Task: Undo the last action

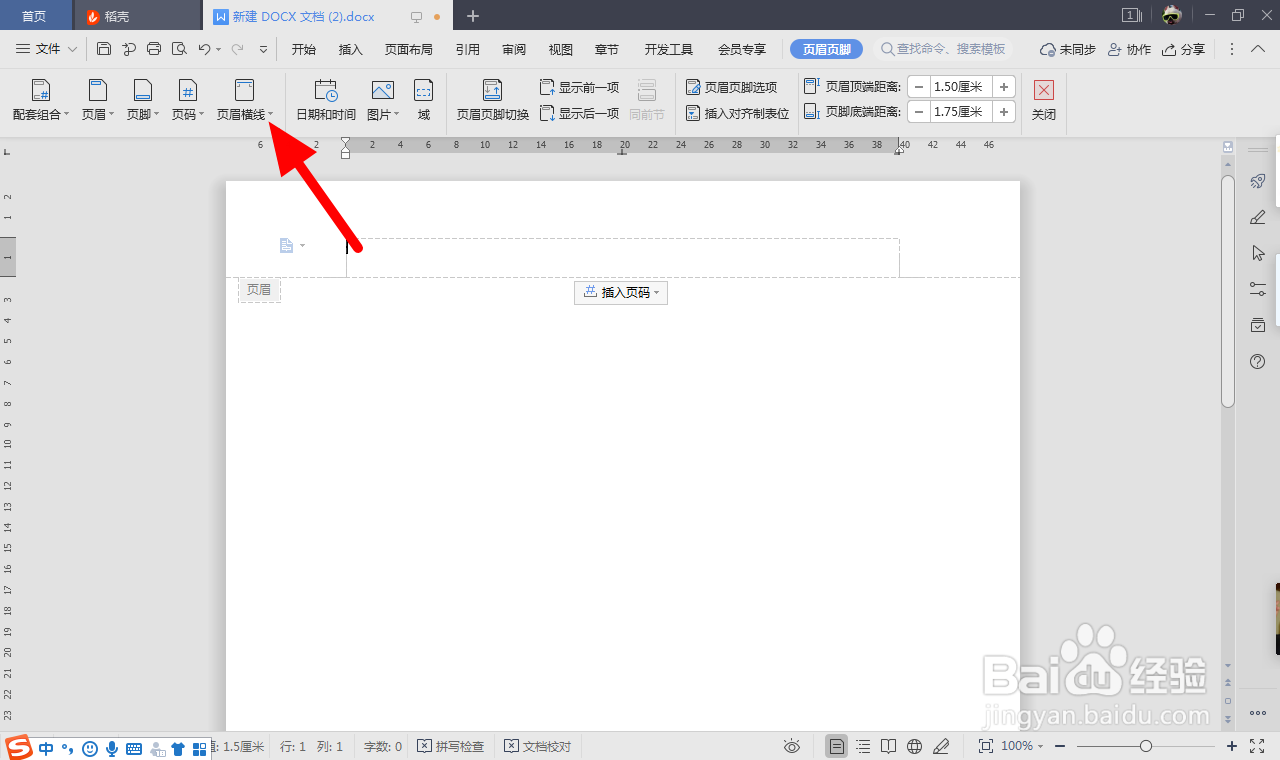Action: [204, 49]
